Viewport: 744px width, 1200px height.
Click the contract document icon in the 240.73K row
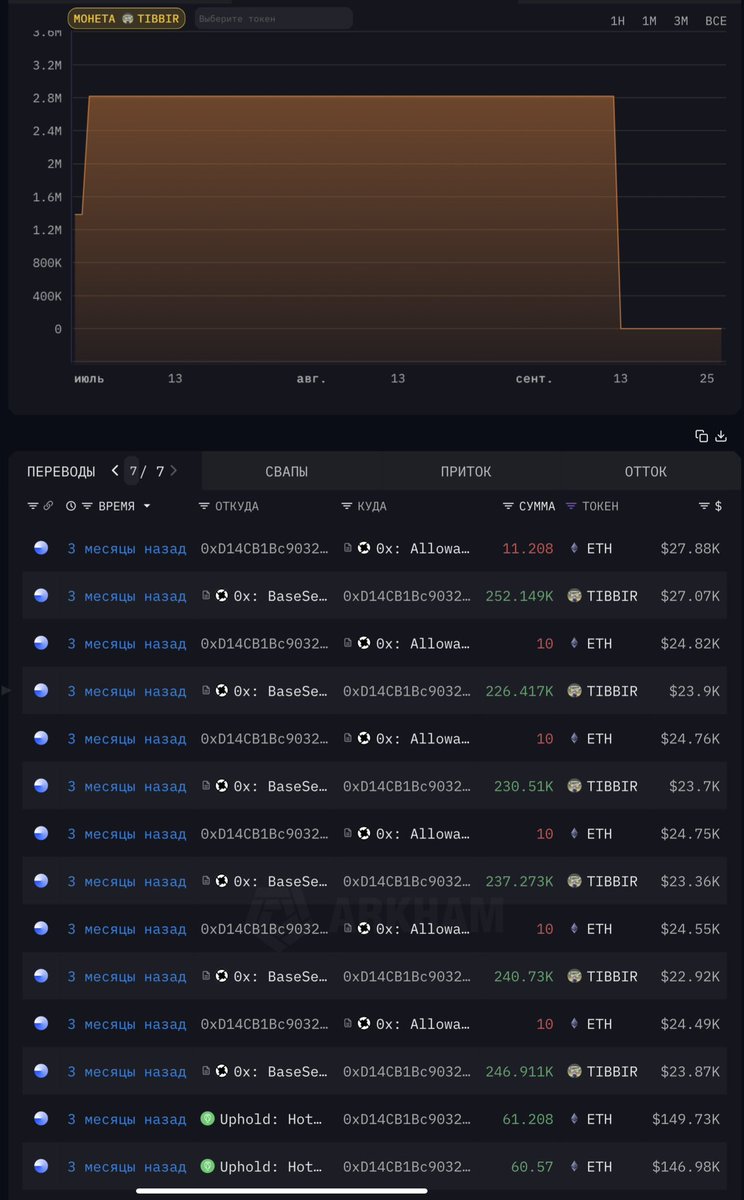point(206,976)
